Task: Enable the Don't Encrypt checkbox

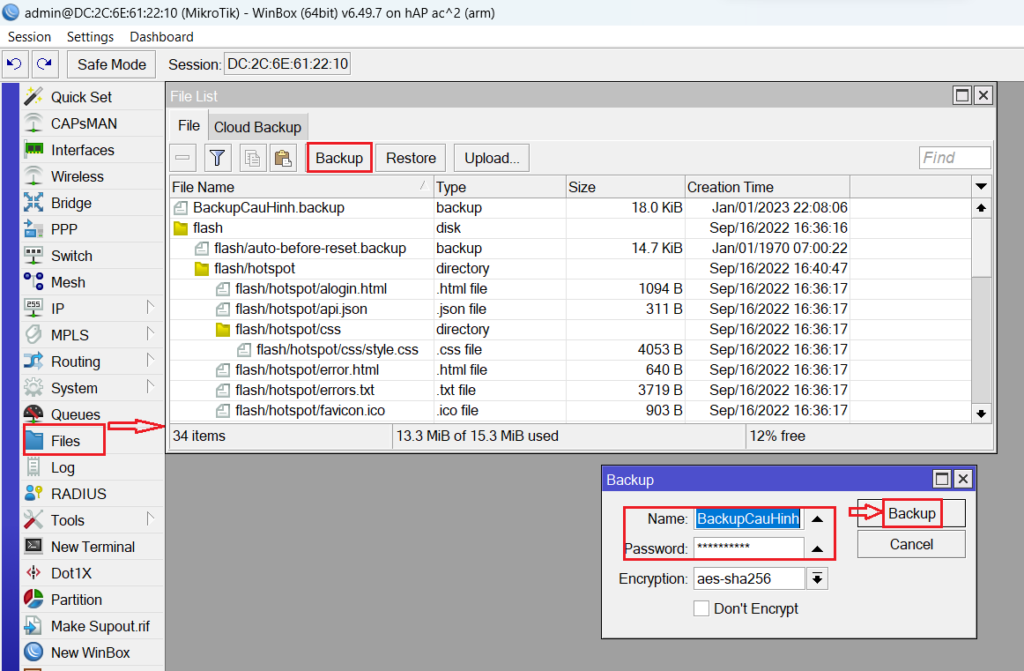Action: pos(701,608)
